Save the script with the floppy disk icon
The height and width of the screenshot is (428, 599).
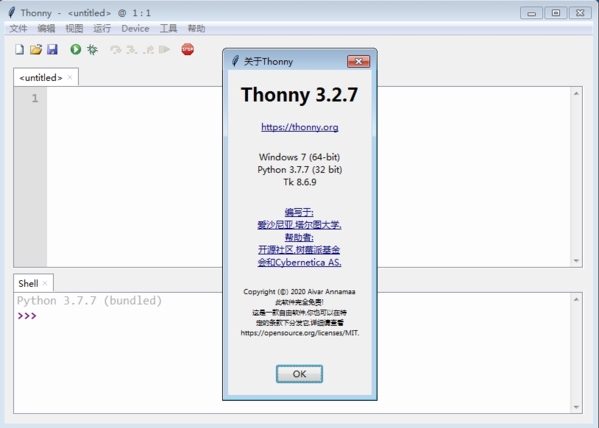[x=52, y=49]
